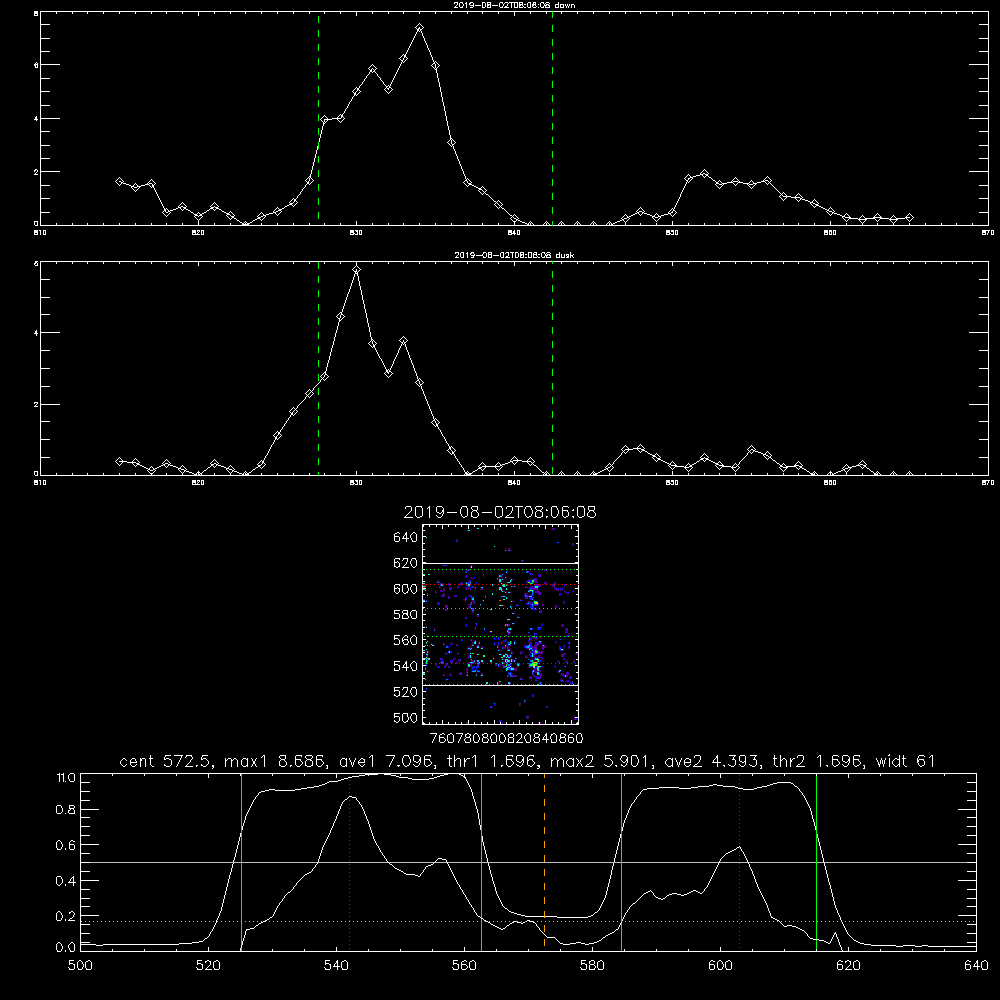Click bottom plot x-axis label '580'
This screenshot has width=1000, height=1000.
592,966
